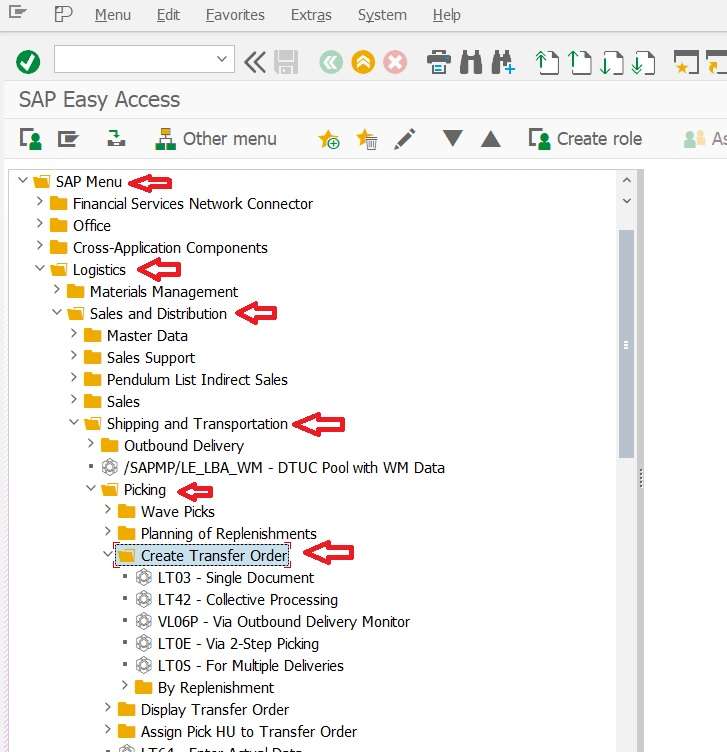Expand the Wave Picks folder
The image size is (727, 752).
tap(108, 510)
